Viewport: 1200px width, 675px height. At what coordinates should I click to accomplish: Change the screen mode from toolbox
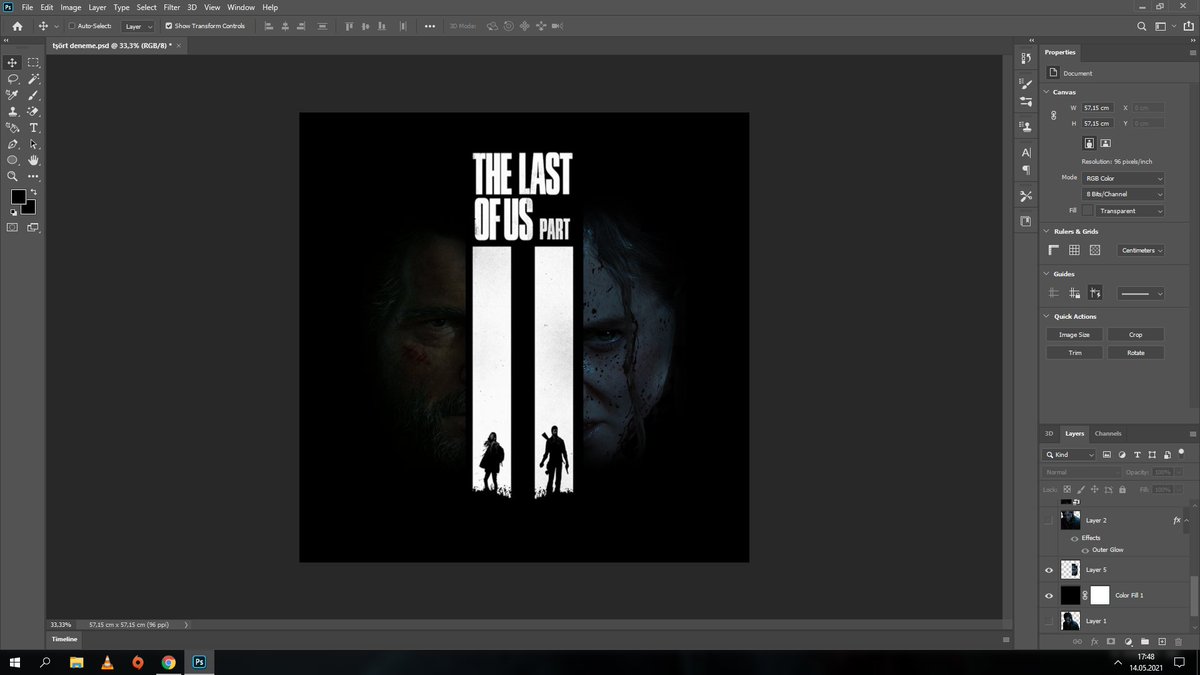pyautogui.click(x=33, y=228)
